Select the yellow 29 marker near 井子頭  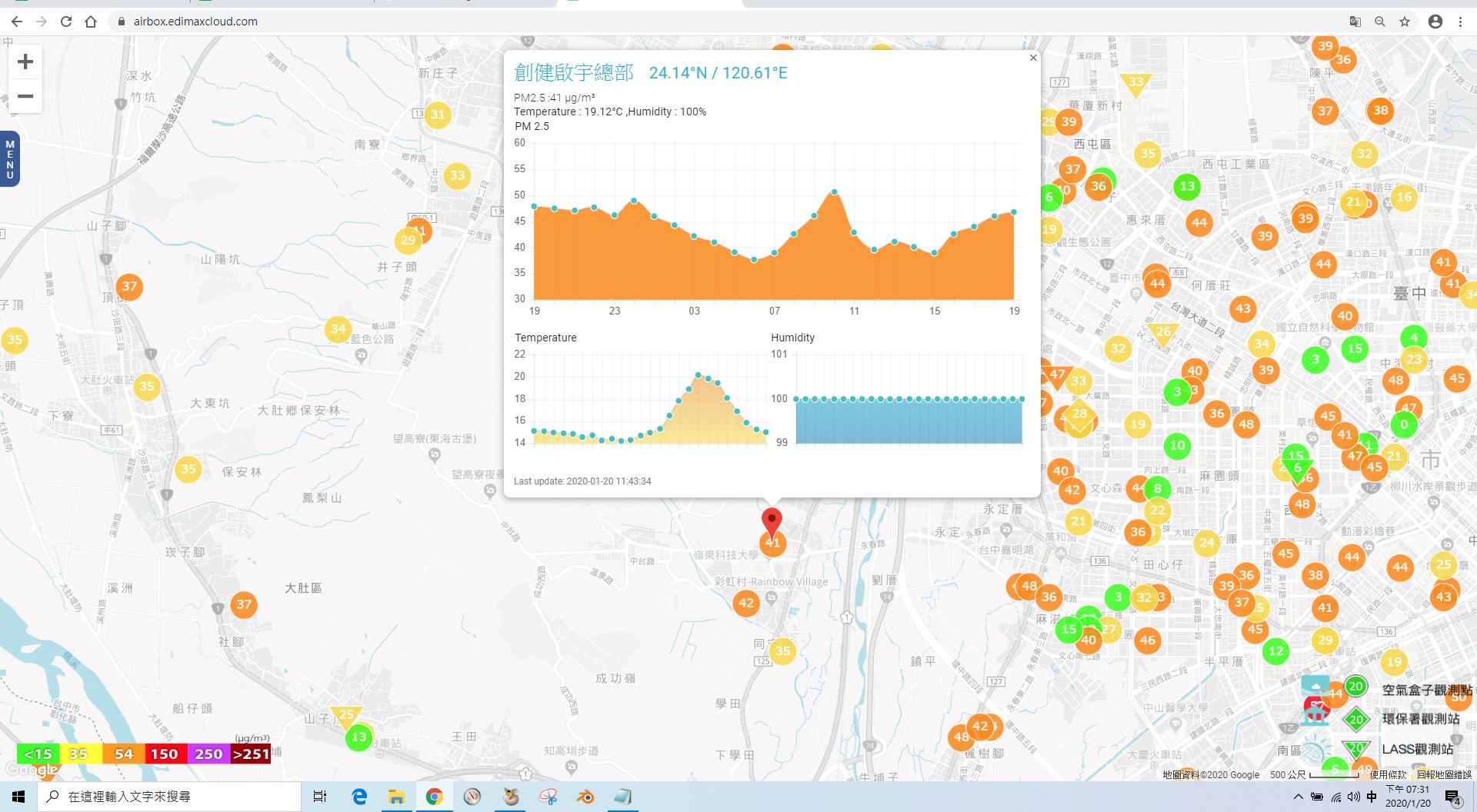tap(408, 241)
